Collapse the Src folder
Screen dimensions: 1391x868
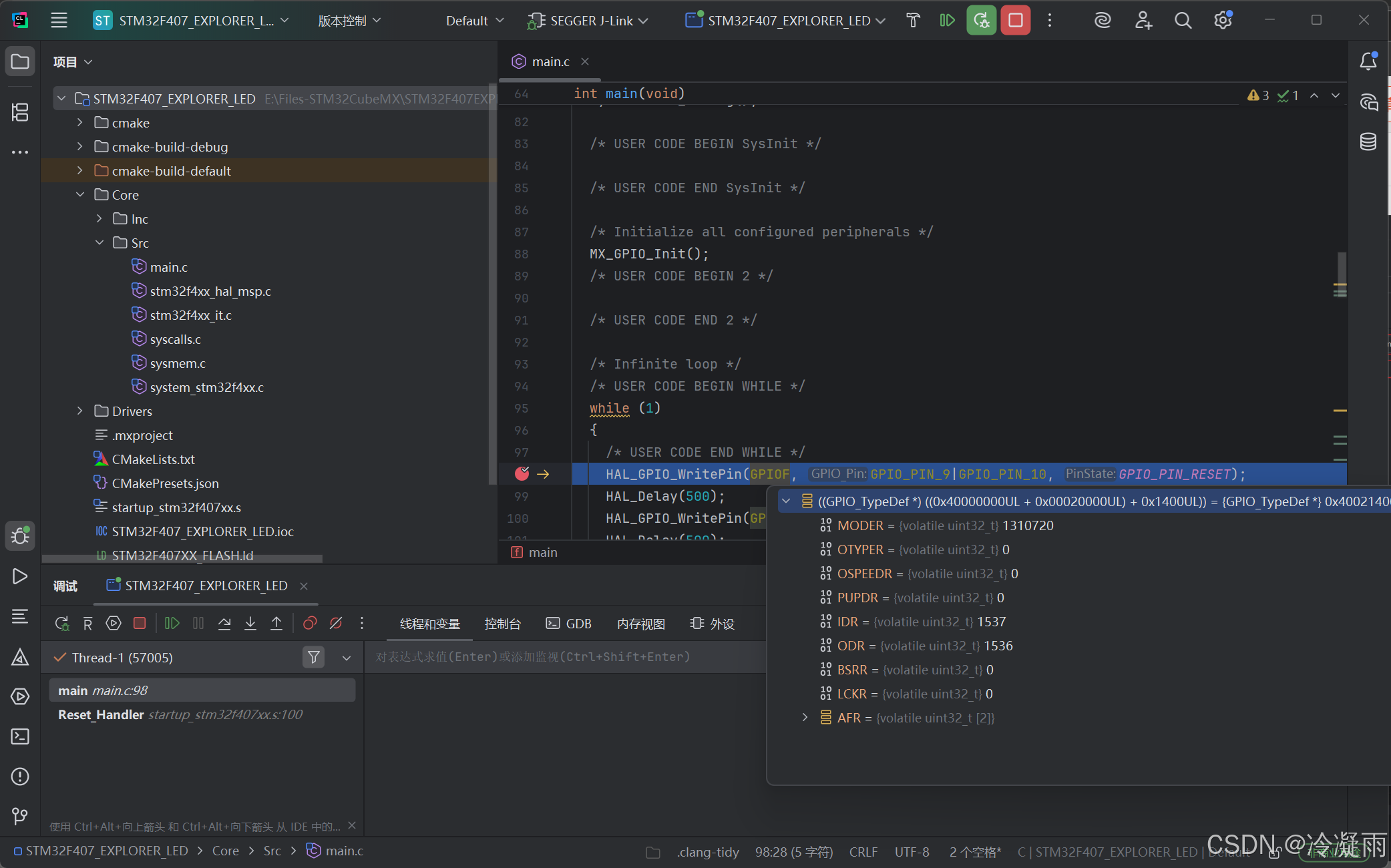[100, 243]
